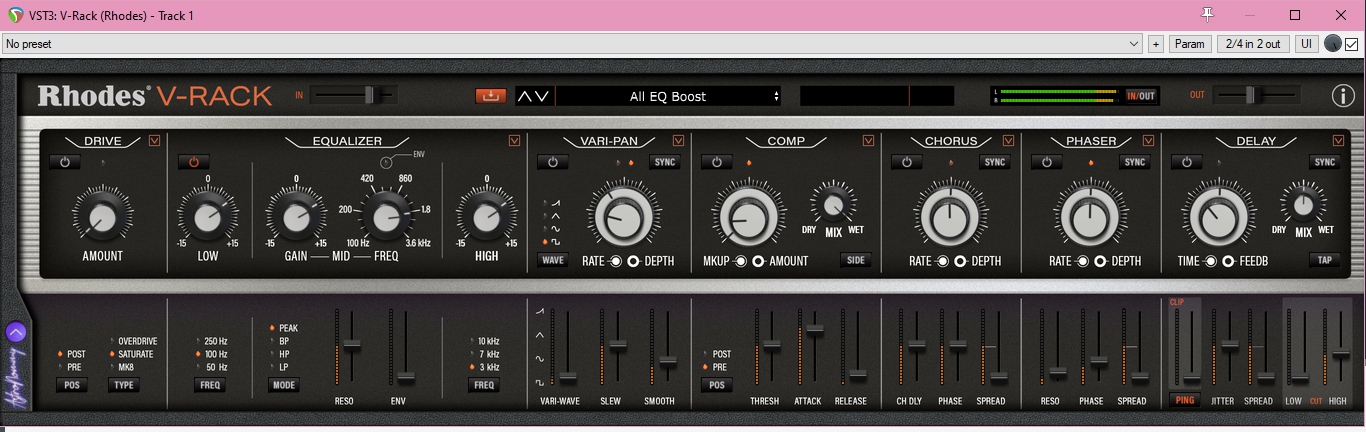The image size is (1366, 432).
Task: Click the Comp Mix knob
Action: 833,204
